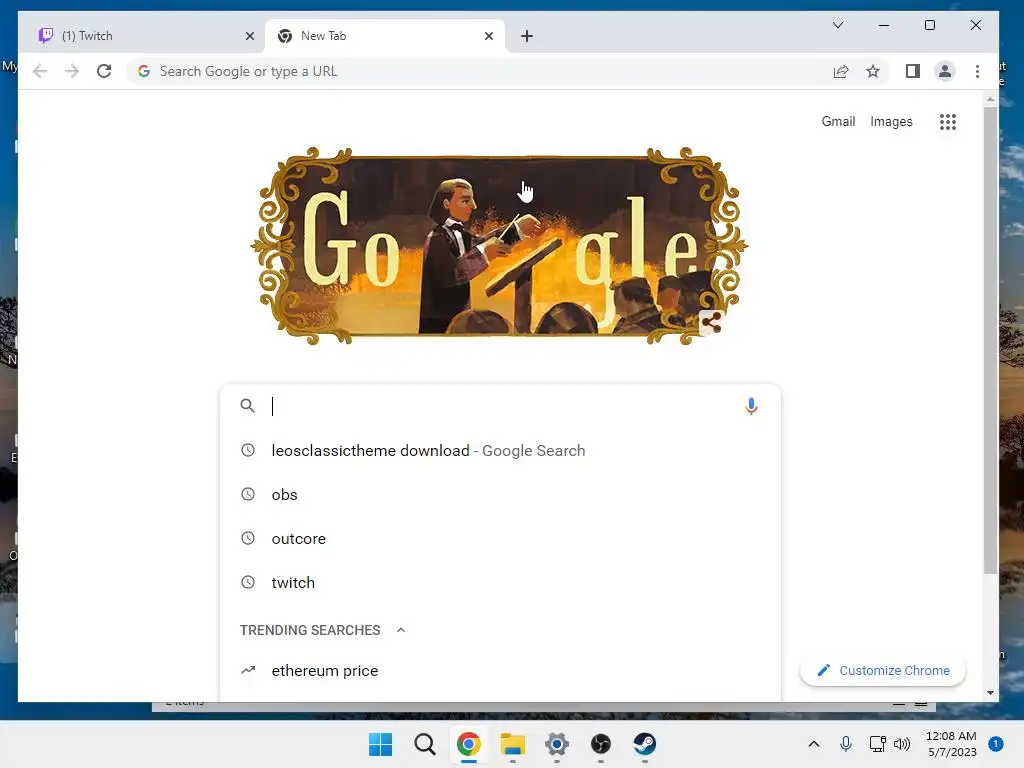Toggle the Chrome side panel
This screenshot has width=1024, height=768.
coord(913,71)
